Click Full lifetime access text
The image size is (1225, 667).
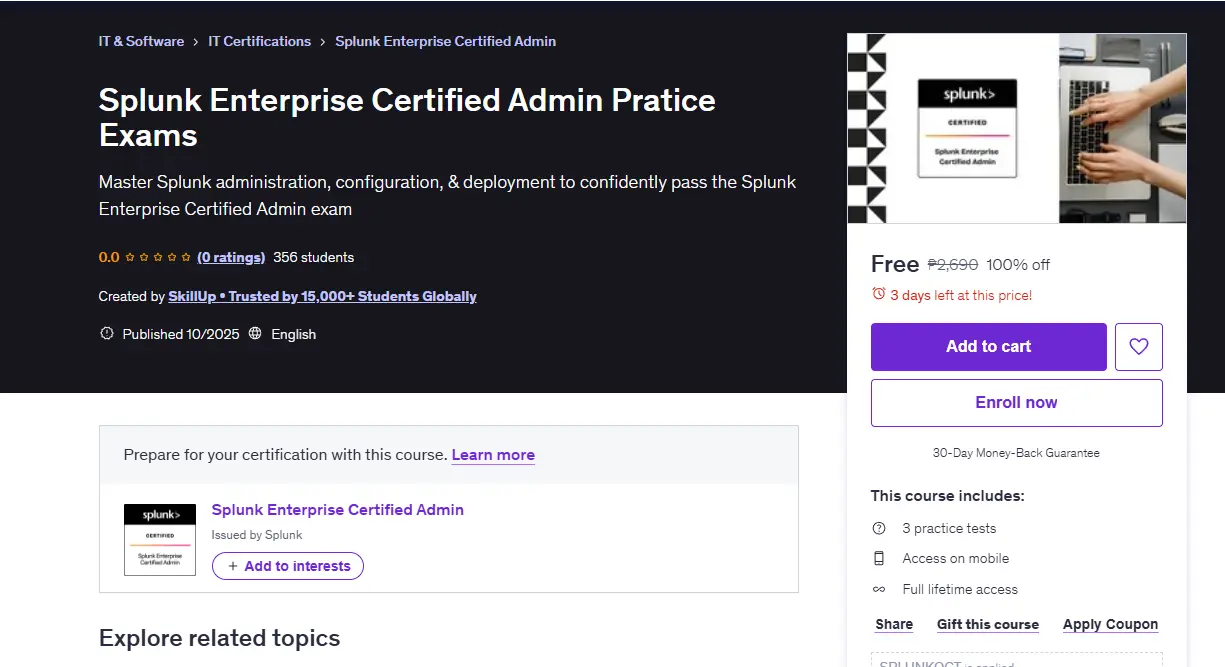[960, 589]
